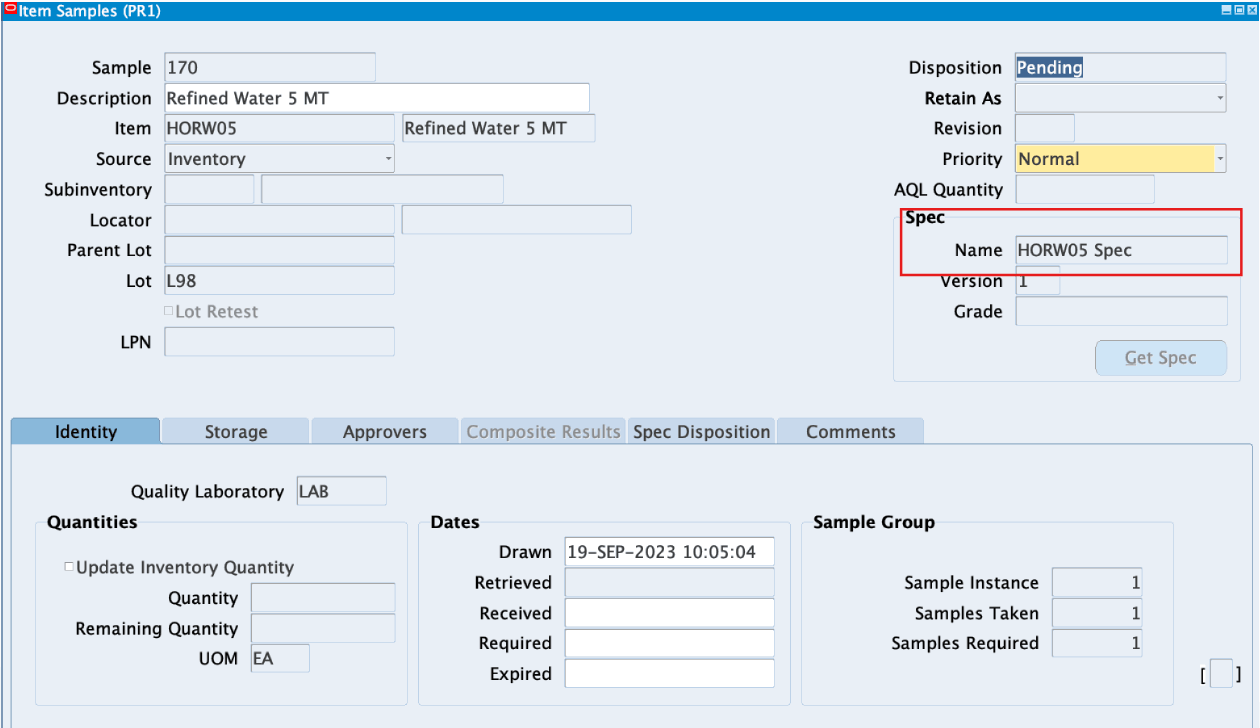Toggle the Lot Retest checkbox
This screenshot has width=1260, height=728.
(168, 311)
